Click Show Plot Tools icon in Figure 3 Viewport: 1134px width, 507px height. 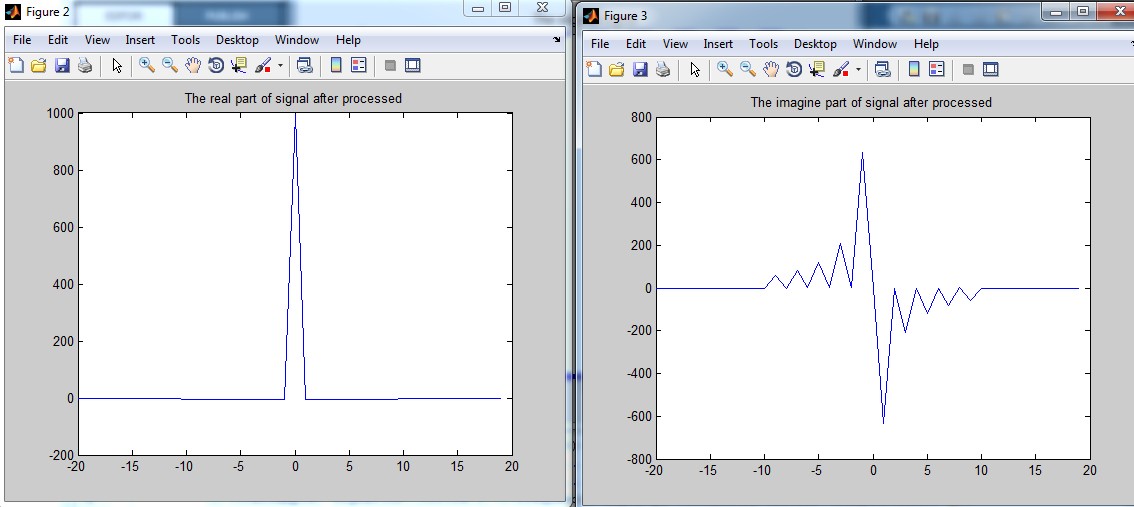pyautogui.click(x=991, y=69)
